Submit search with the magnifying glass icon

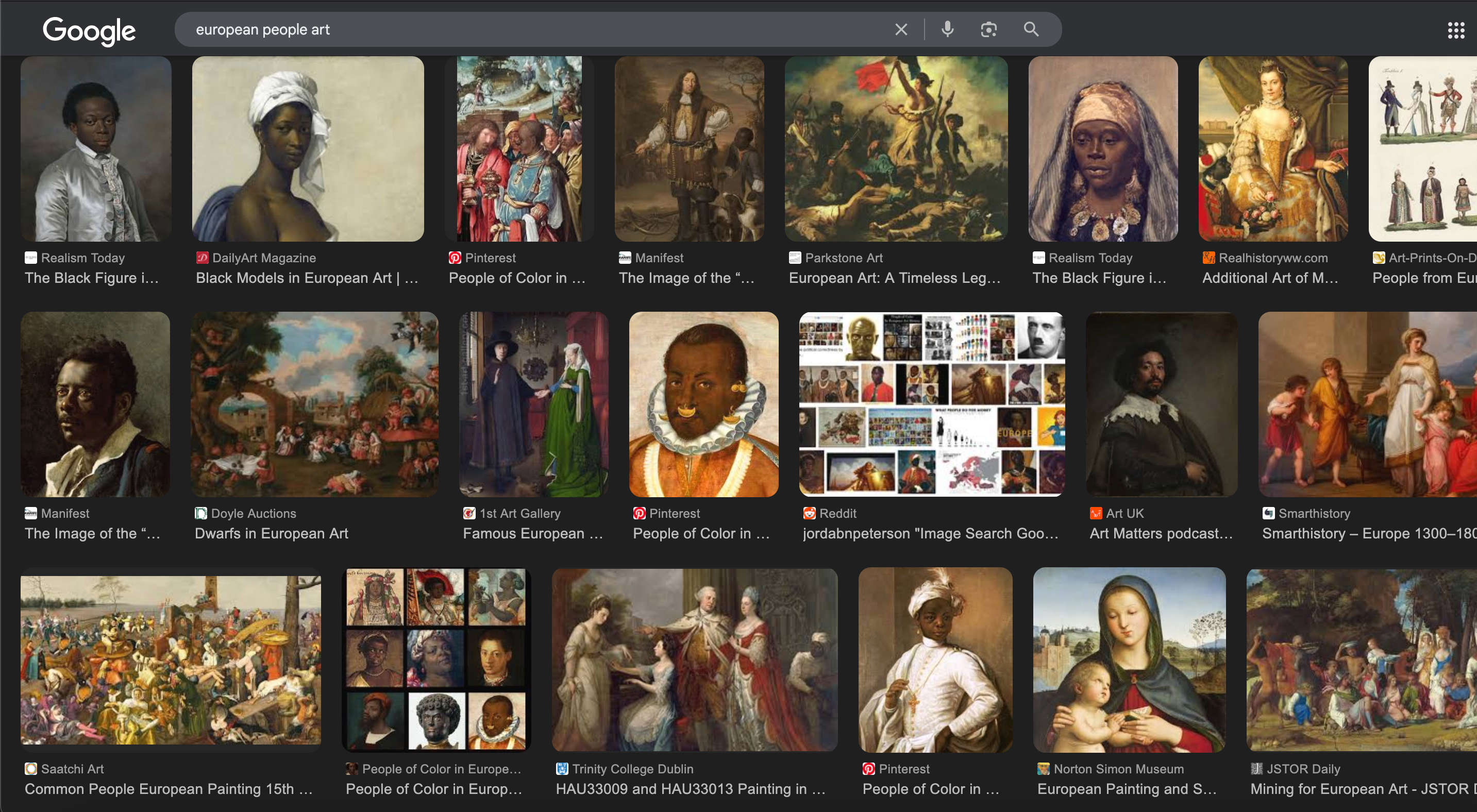(x=1031, y=29)
